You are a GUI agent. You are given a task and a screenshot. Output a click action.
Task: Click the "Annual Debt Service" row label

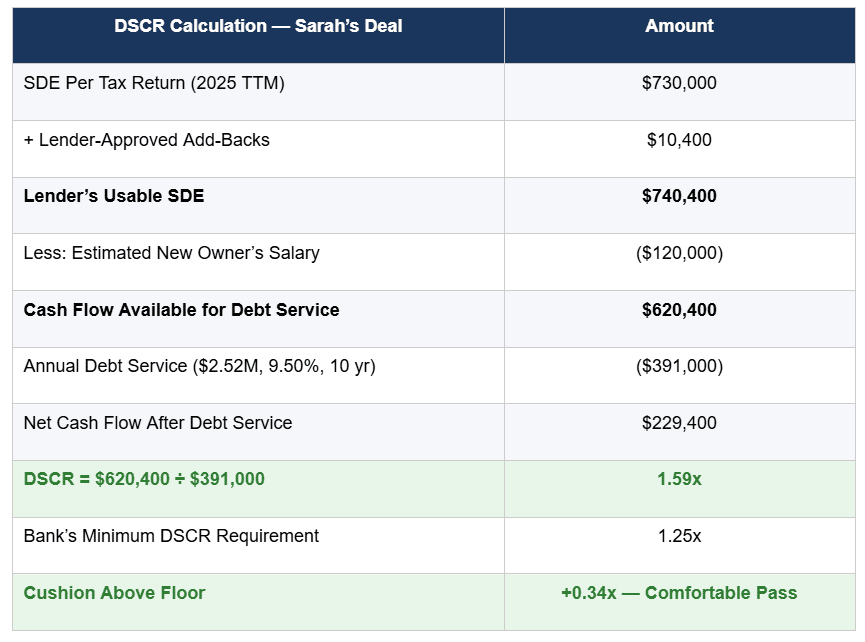coord(200,366)
